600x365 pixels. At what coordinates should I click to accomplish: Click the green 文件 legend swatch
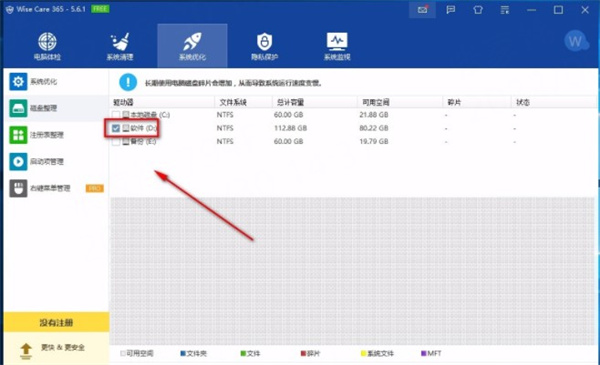(243, 353)
